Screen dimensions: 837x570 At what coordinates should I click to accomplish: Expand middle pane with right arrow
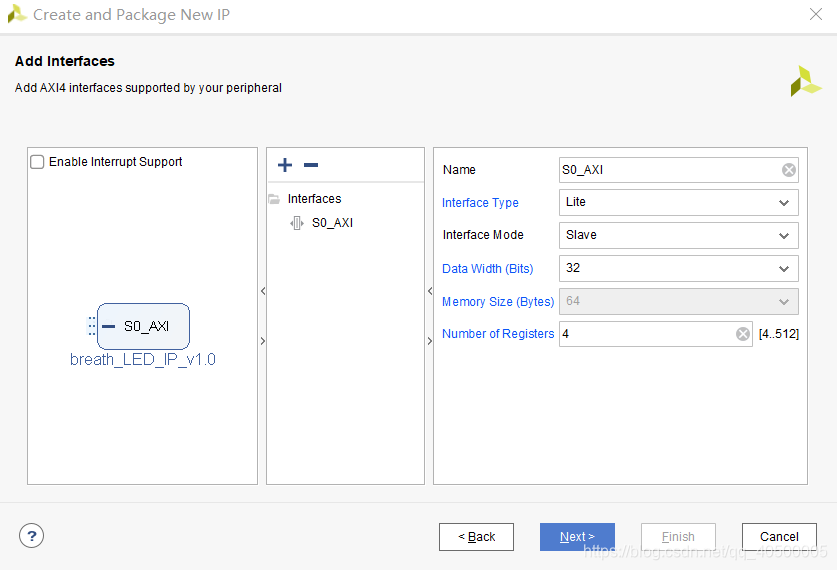click(x=430, y=341)
